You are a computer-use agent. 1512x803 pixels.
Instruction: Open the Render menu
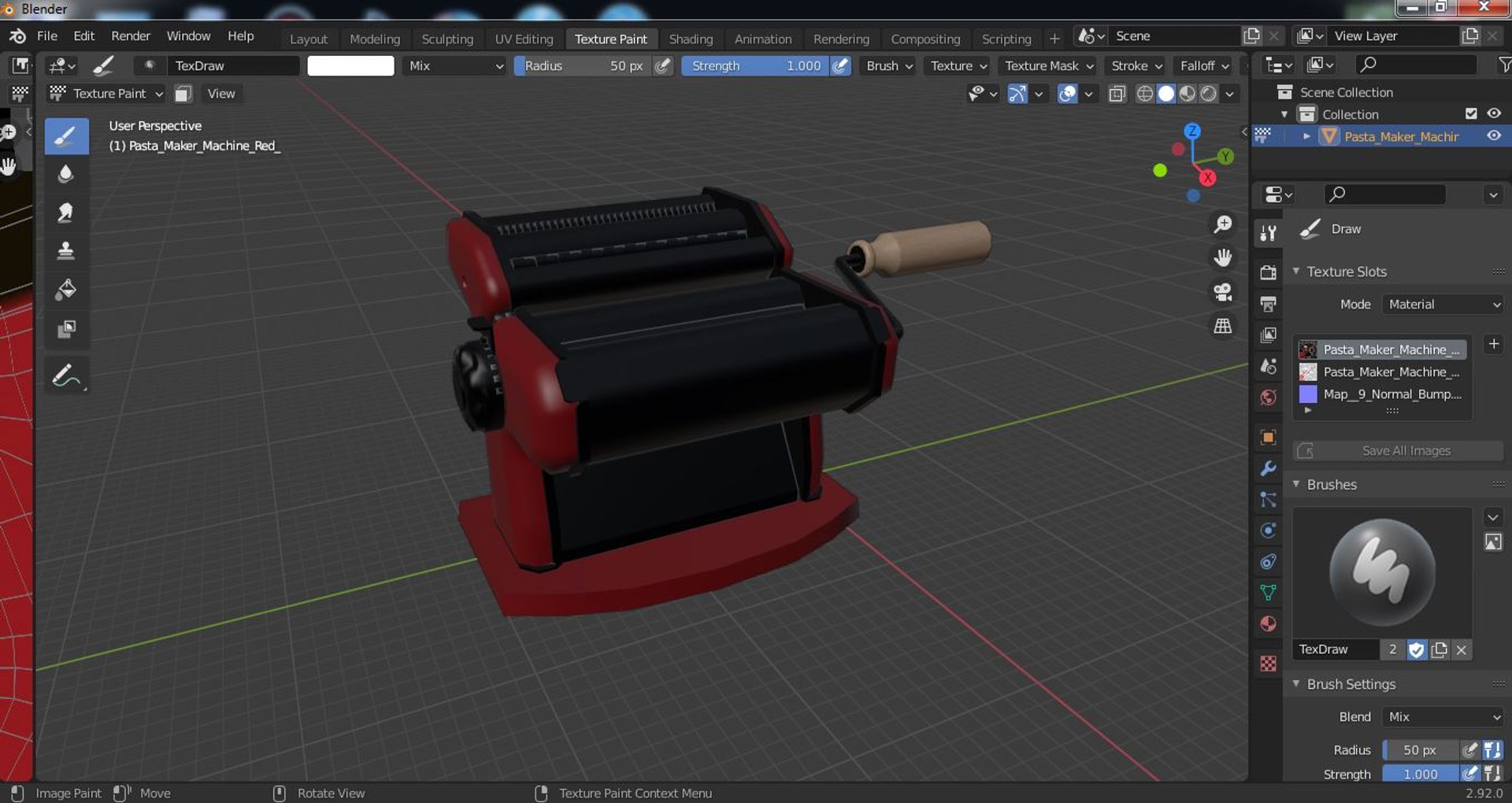point(131,36)
